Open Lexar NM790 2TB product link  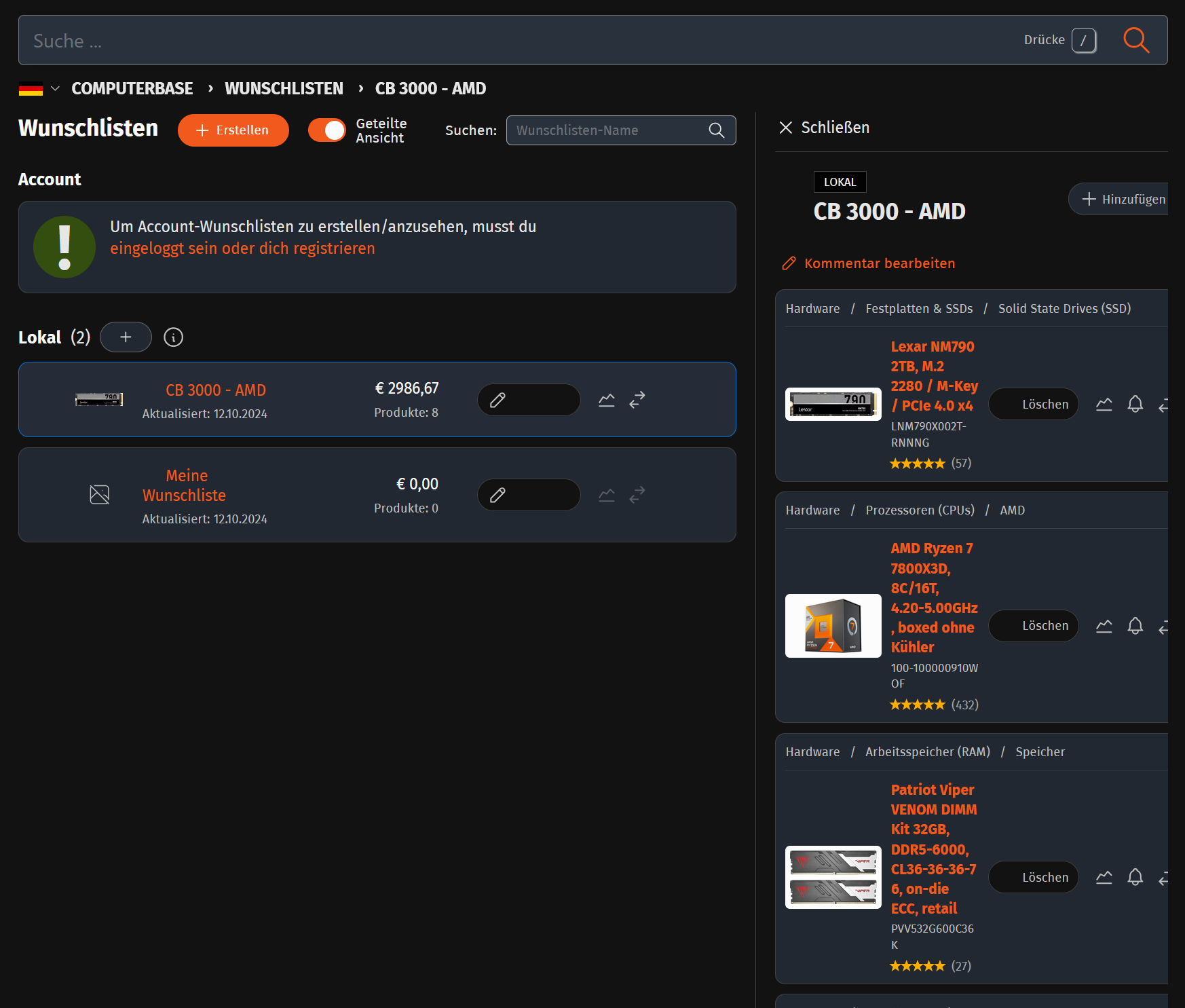pos(935,376)
